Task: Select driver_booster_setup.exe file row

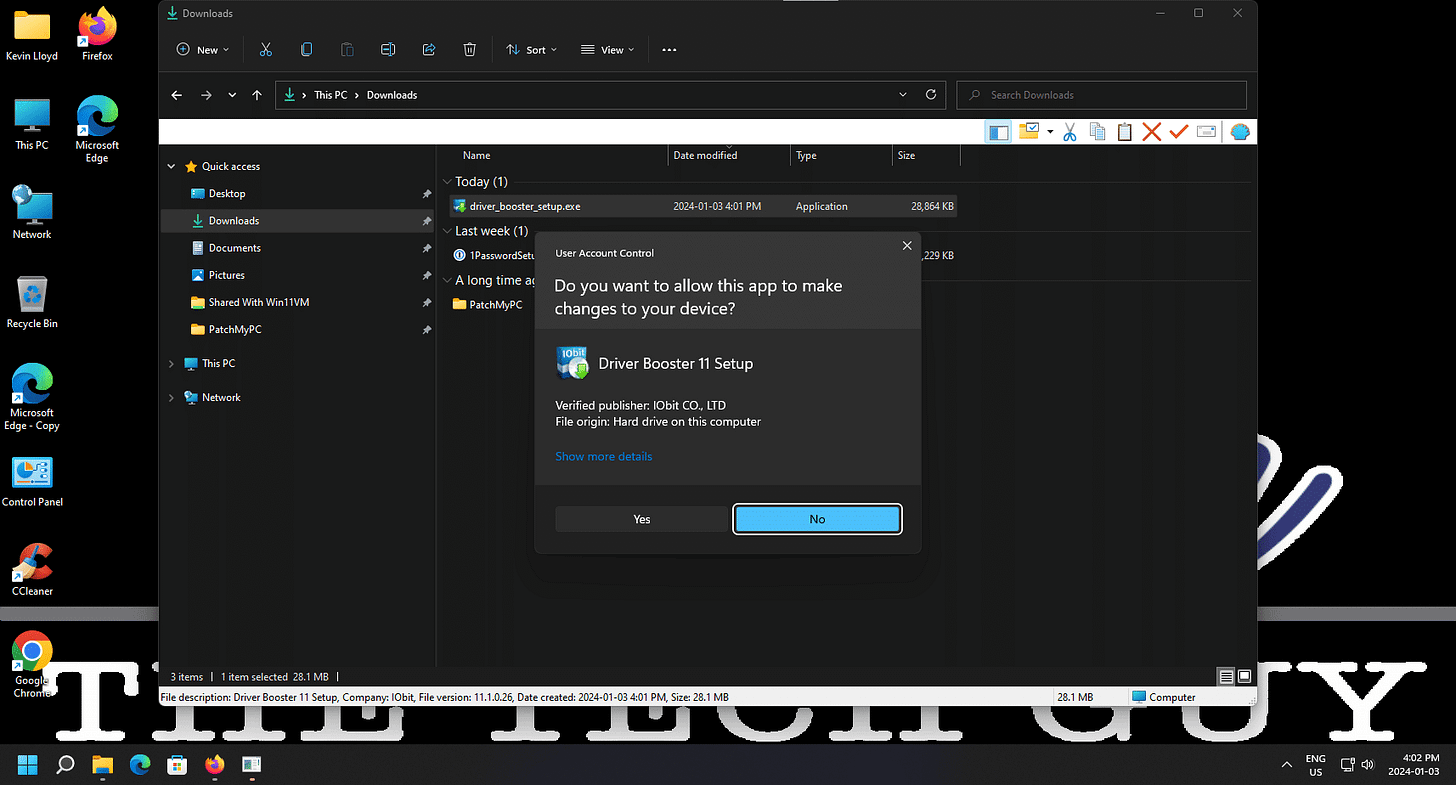Action: coord(703,206)
